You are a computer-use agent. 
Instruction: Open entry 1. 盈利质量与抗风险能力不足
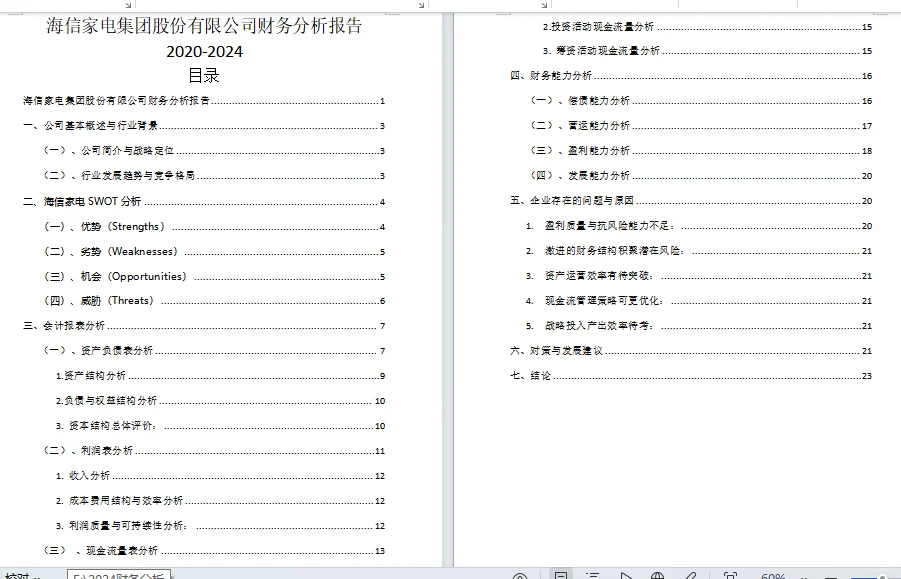[x=699, y=226]
